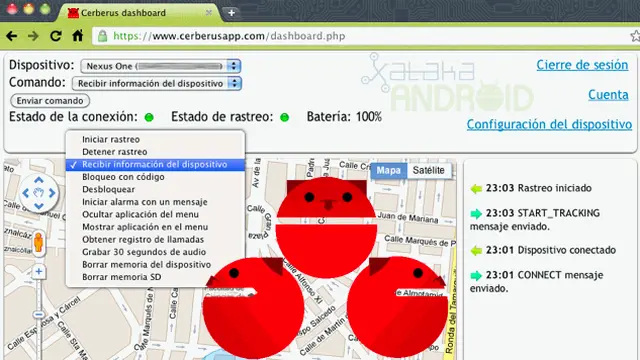Open Configuración del dispositivo link

coord(549,124)
